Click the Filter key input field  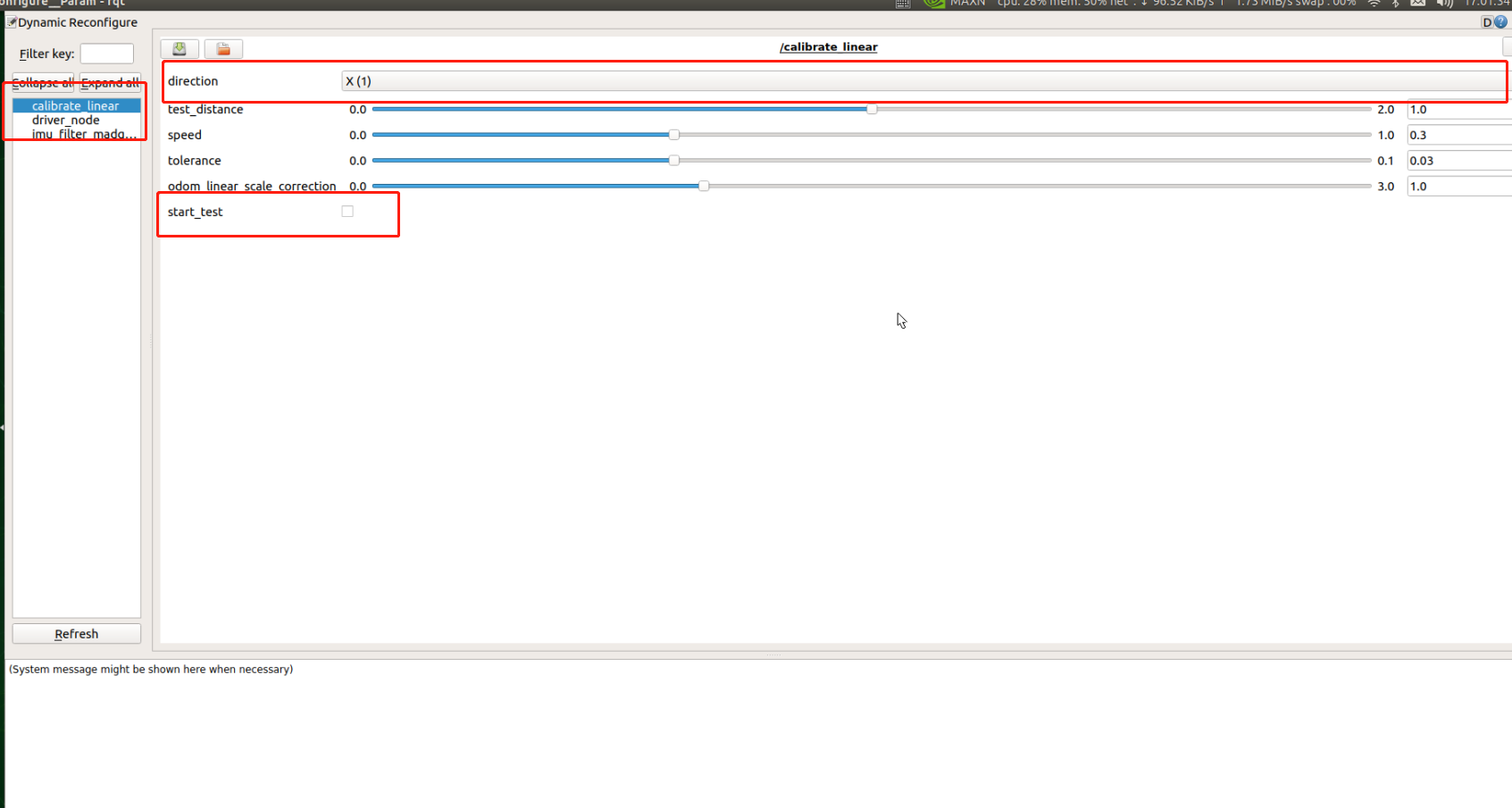coord(106,54)
